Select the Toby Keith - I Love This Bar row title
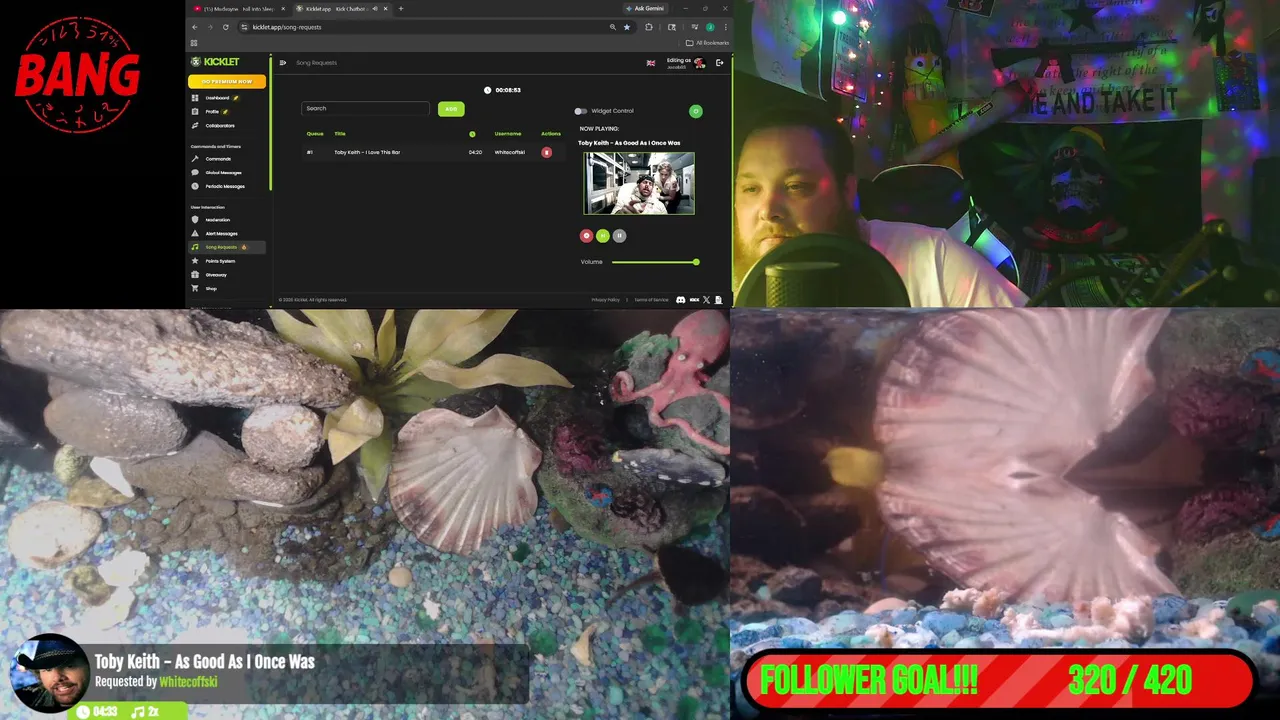Image resolution: width=1280 pixels, height=720 pixels. click(367, 152)
